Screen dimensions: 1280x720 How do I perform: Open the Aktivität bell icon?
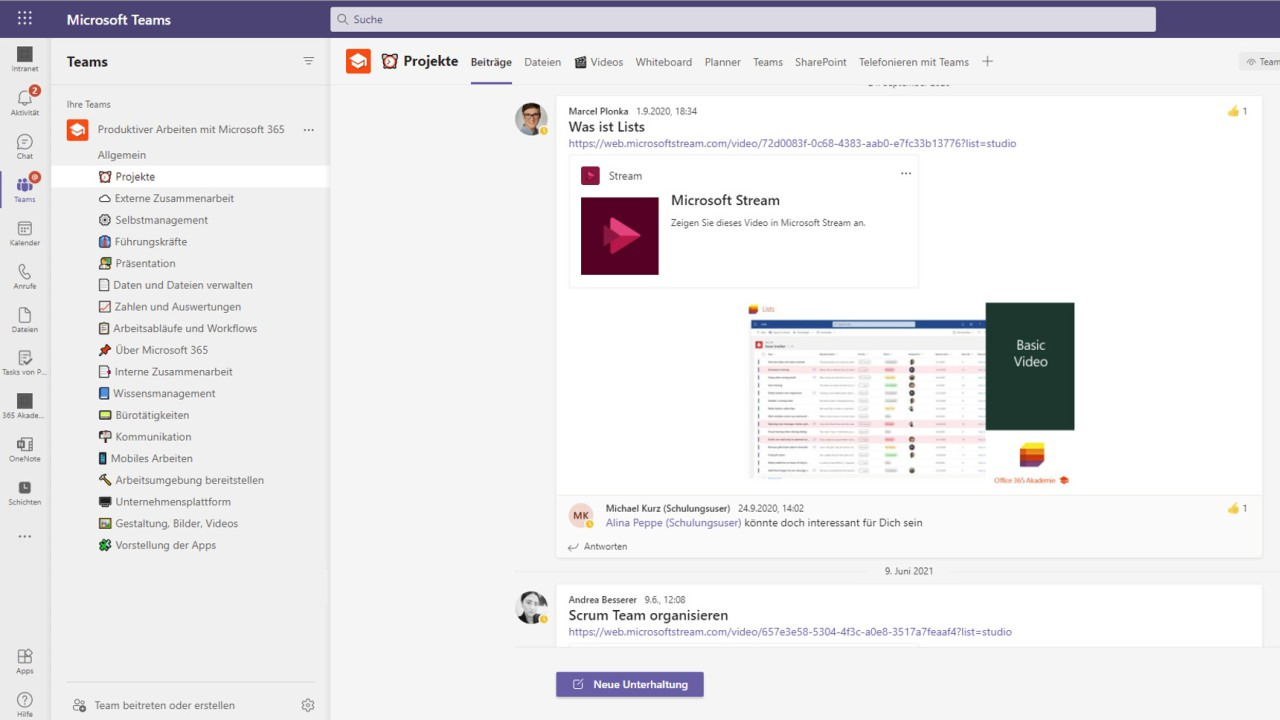pyautogui.click(x=25, y=102)
